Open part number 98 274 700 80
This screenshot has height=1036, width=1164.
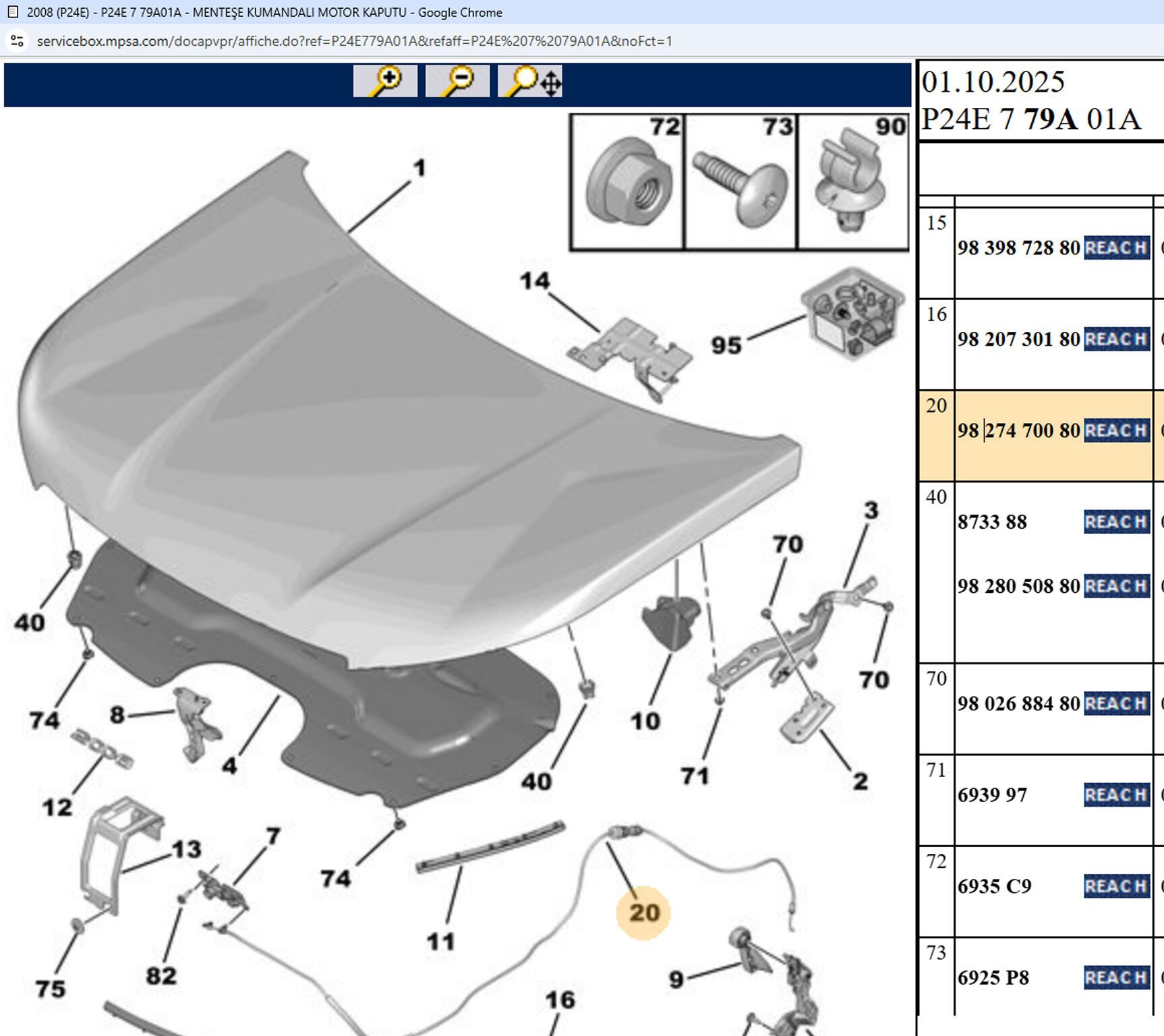[x=1018, y=430]
